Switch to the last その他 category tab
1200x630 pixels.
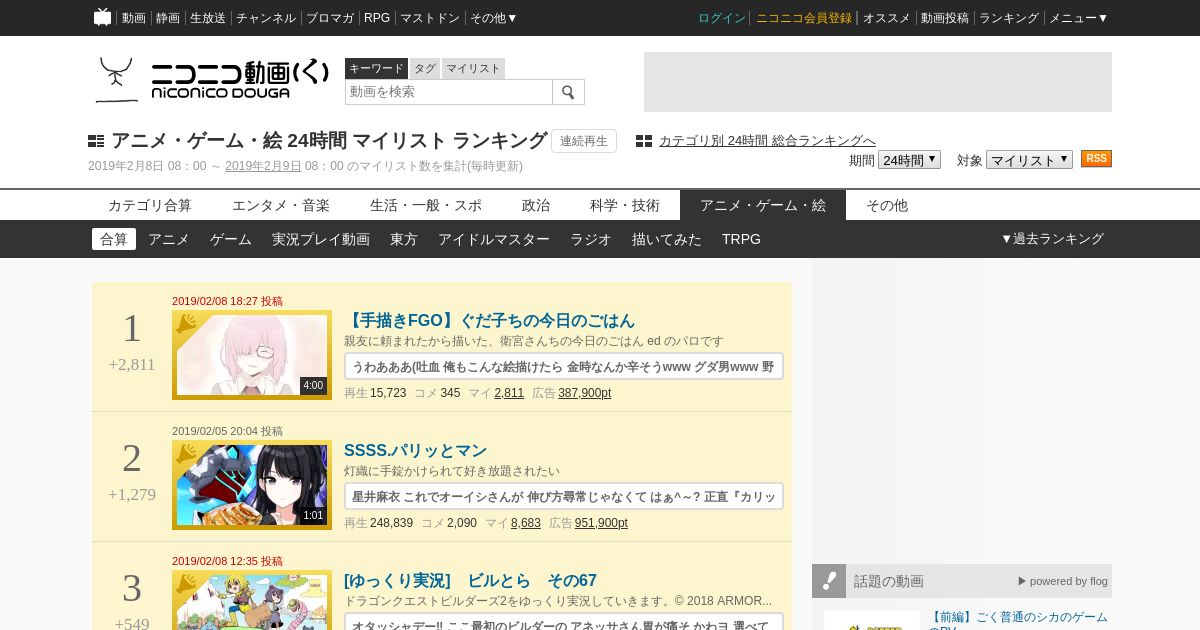pyautogui.click(x=887, y=205)
